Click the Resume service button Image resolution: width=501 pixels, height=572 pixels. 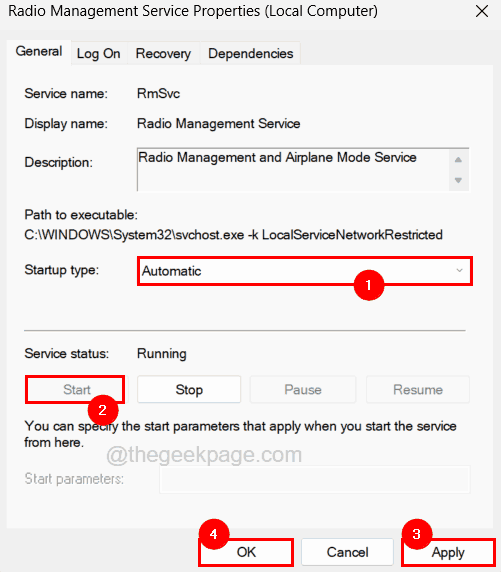(x=418, y=390)
